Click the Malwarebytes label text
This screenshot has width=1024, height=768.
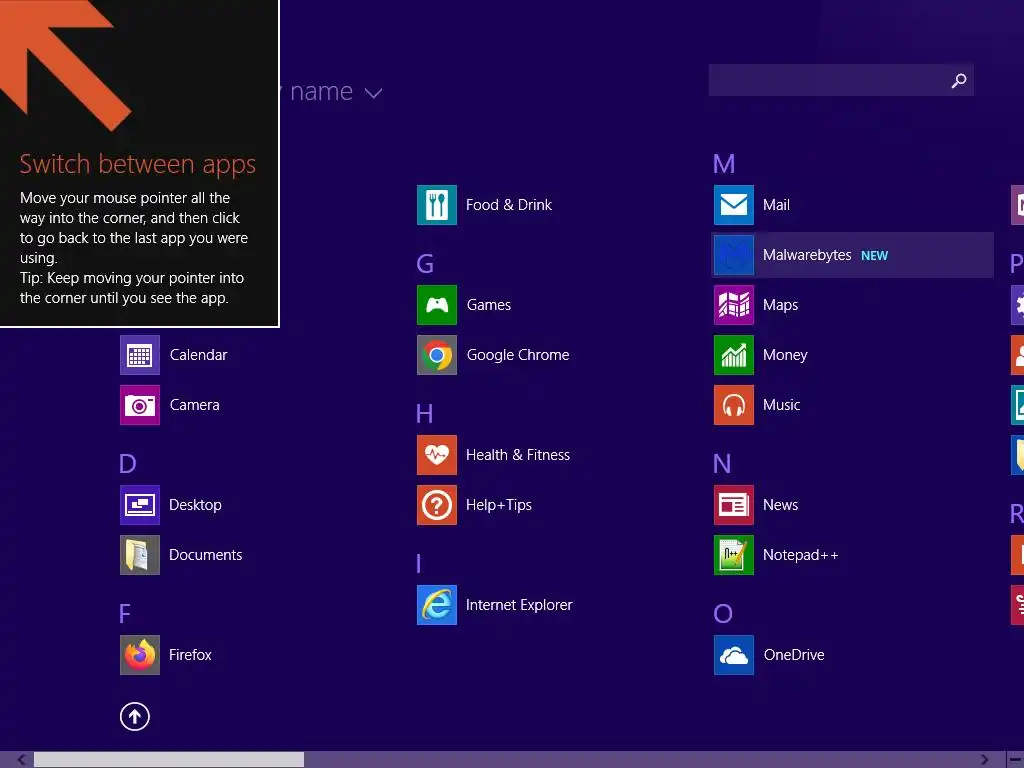point(807,255)
